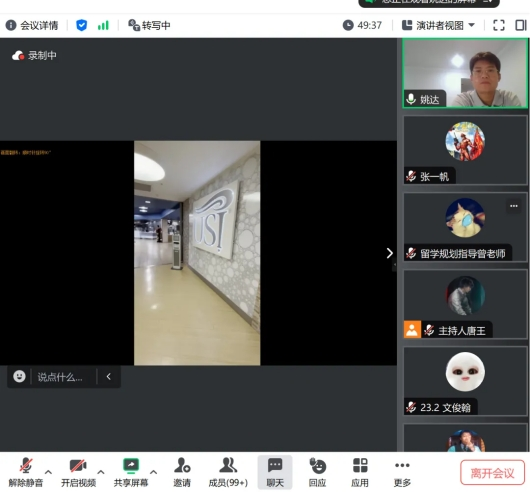Open the 会议详情 info icon
This screenshot has width=530, height=492.
click(x=11, y=25)
